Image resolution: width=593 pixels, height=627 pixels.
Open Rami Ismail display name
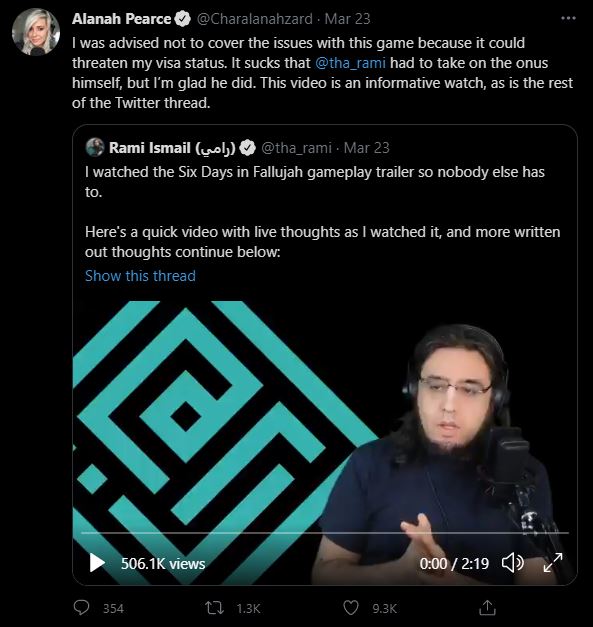[172, 148]
